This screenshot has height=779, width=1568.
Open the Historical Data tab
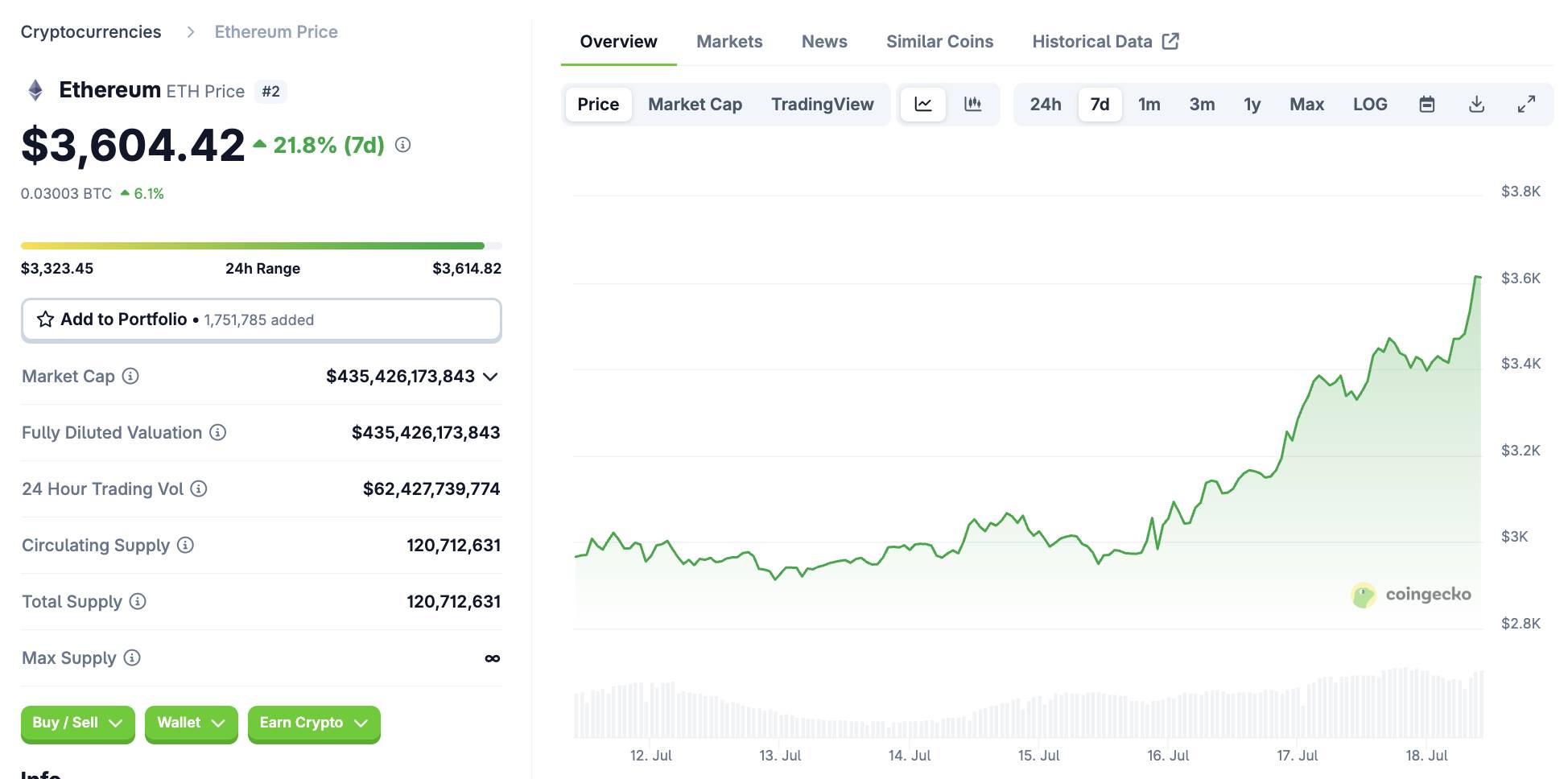tap(1104, 41)
